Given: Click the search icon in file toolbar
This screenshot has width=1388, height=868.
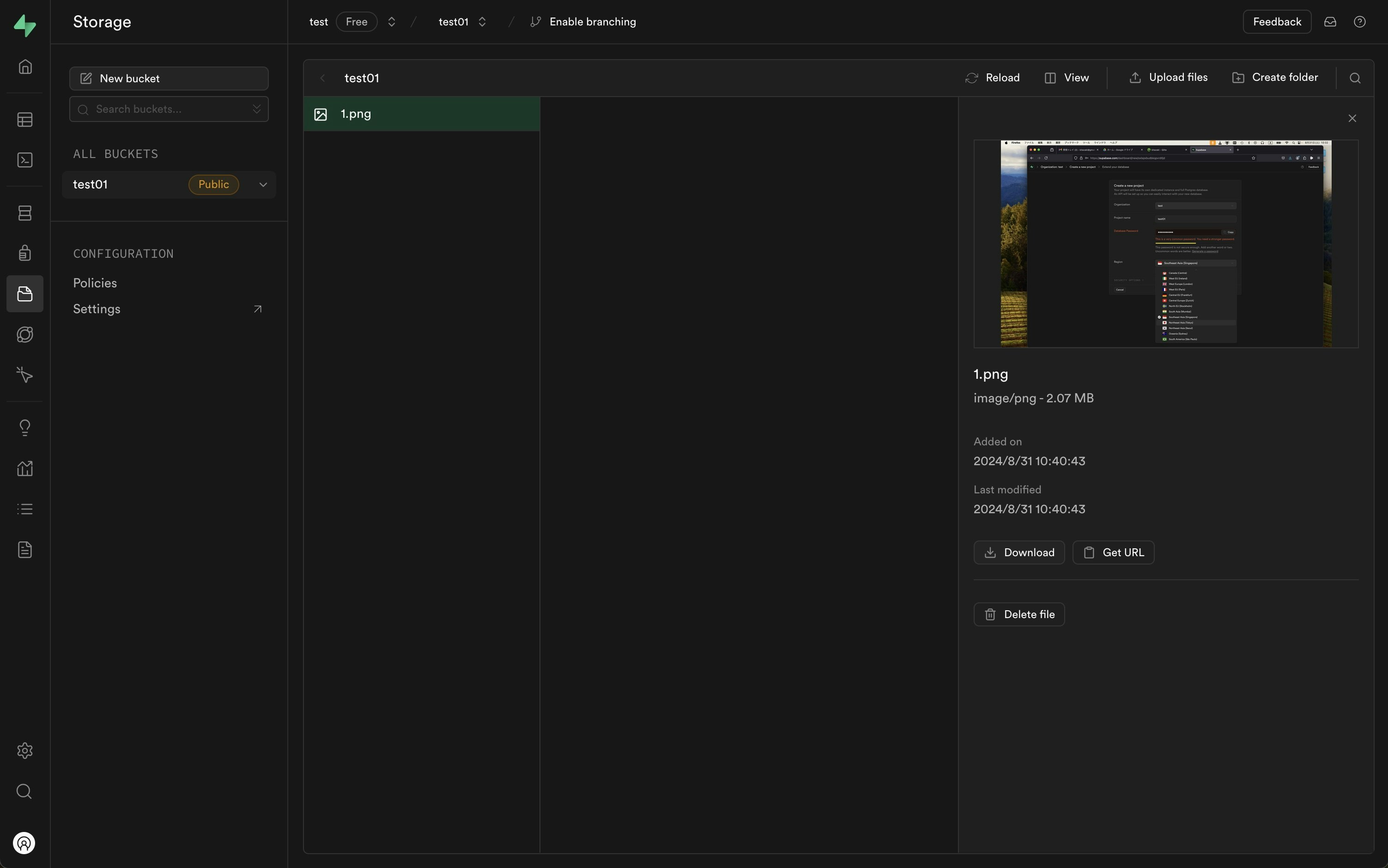Looking at the screenshot, I should click(x=1355, y=78).
